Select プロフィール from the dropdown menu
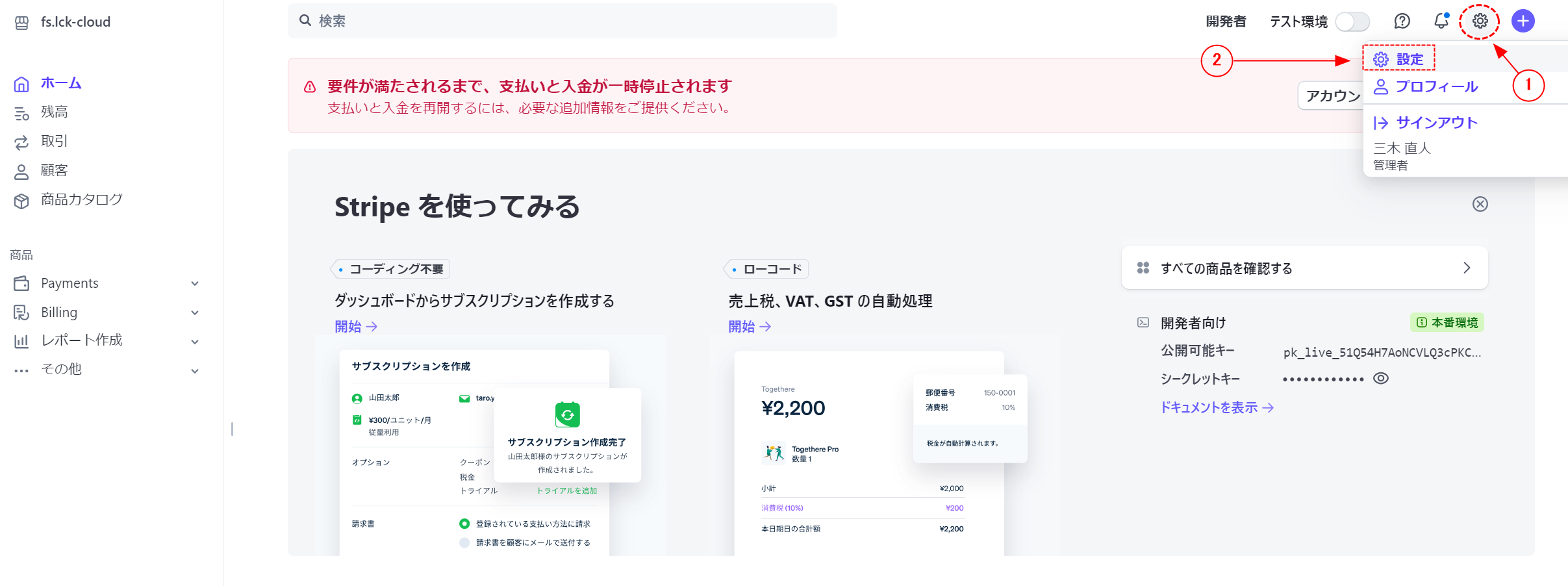This screenshot has height=586, width=1568. [1437, 86]
